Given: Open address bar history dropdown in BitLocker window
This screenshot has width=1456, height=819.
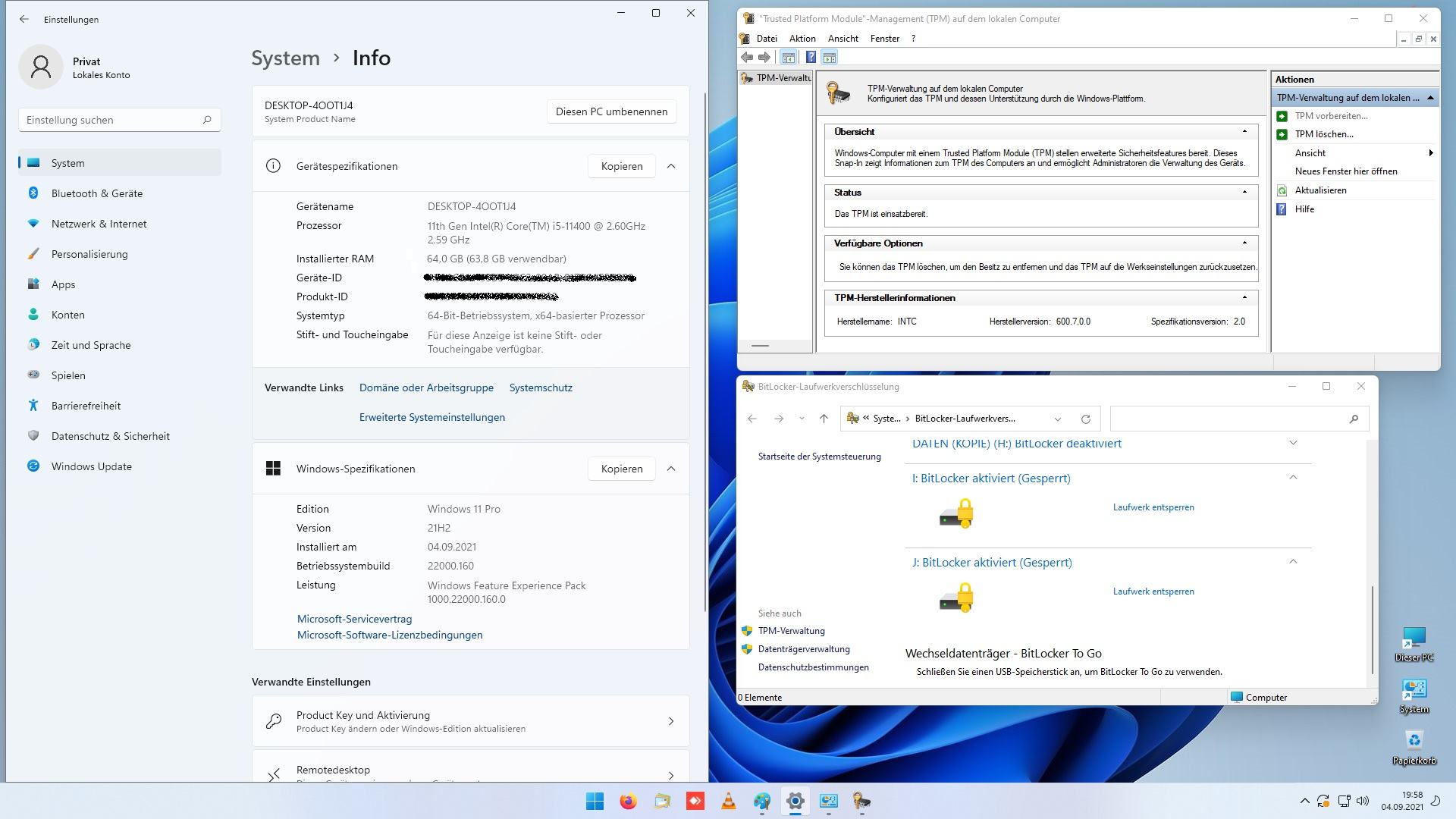Looking at the screenshot, I should [1057, 419].
